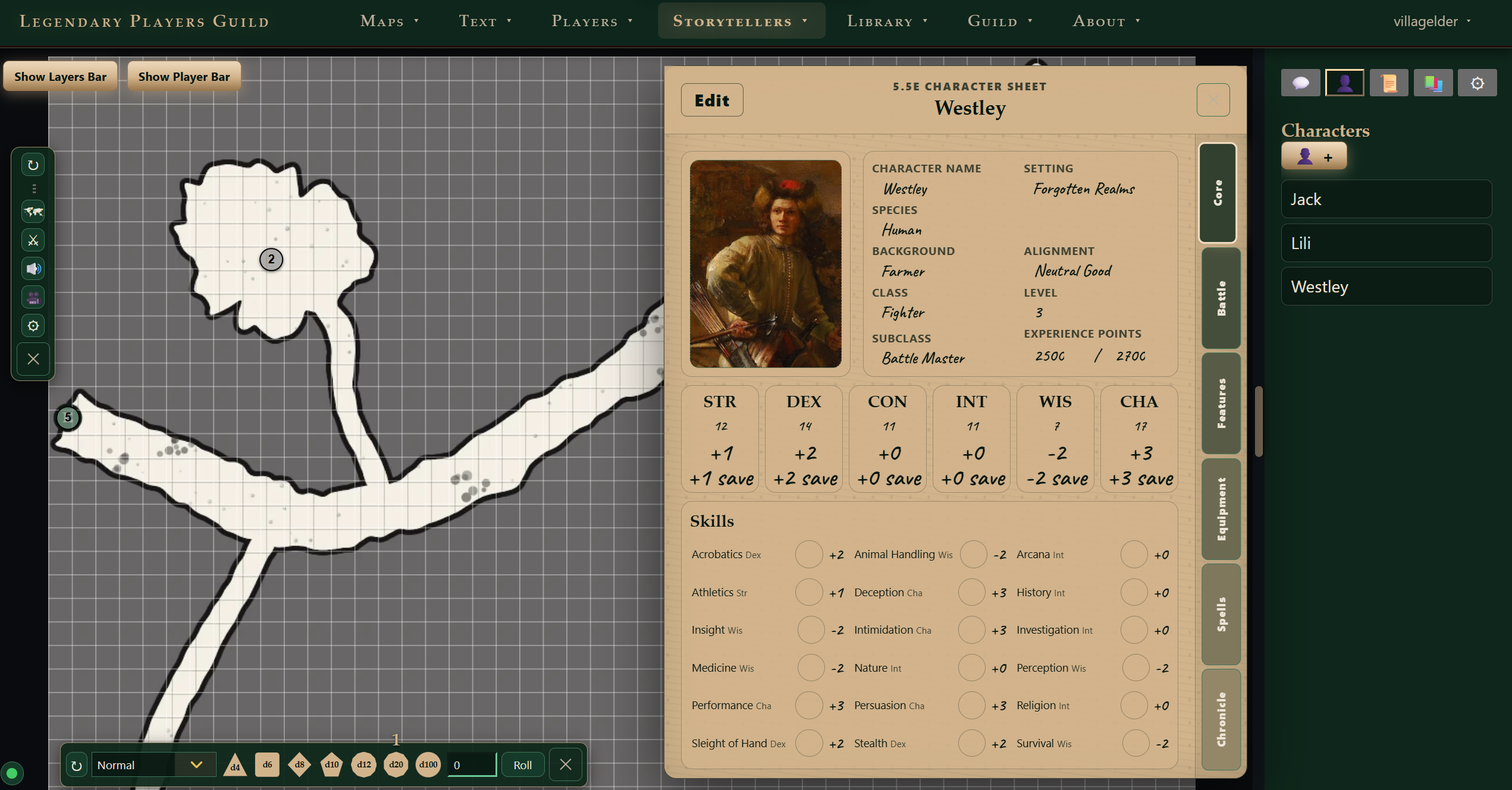
Task: Open the right panel settings gear
Action: point(1477,83)
